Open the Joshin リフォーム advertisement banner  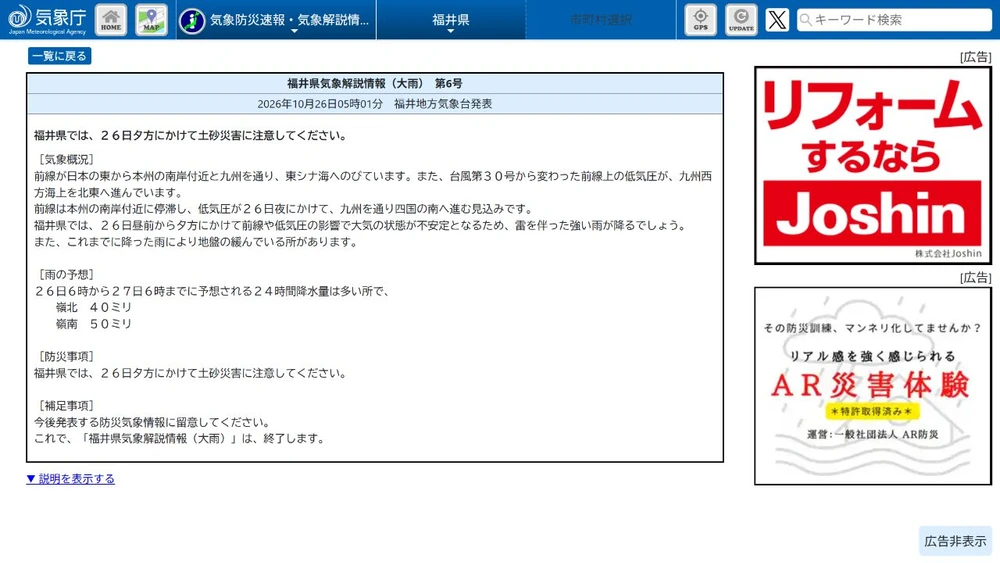[x=872, y=165]
